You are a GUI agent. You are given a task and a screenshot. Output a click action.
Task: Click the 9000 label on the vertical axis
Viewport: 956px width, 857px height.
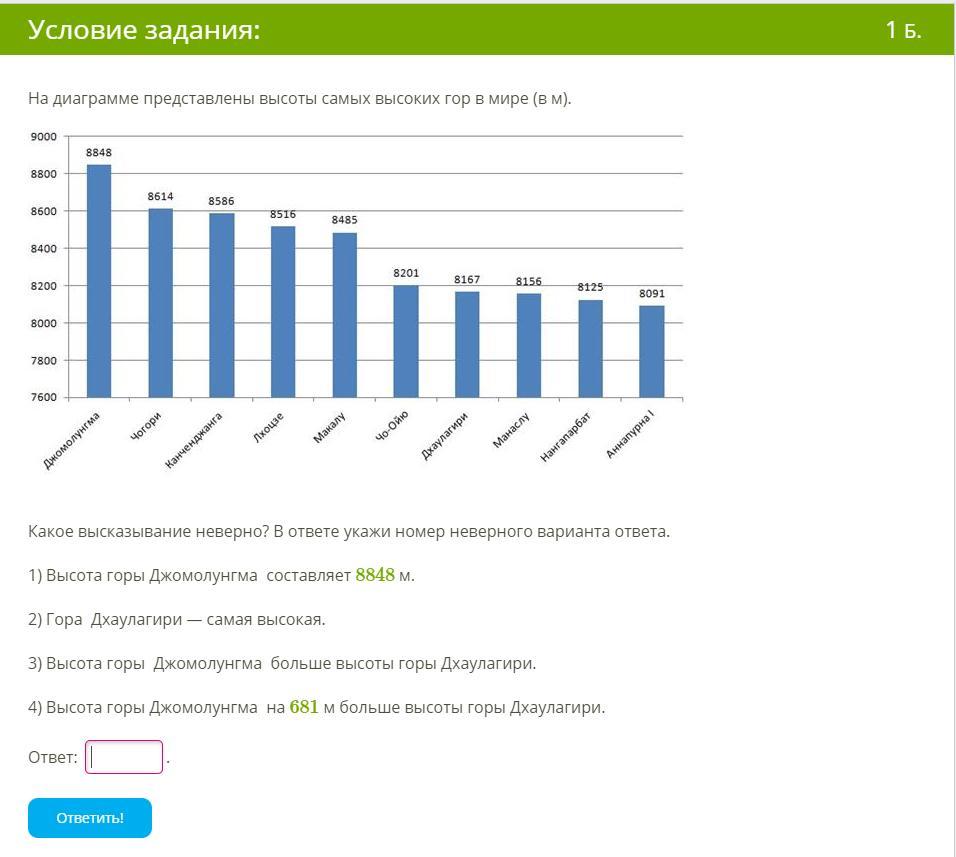tap(44, 136)
